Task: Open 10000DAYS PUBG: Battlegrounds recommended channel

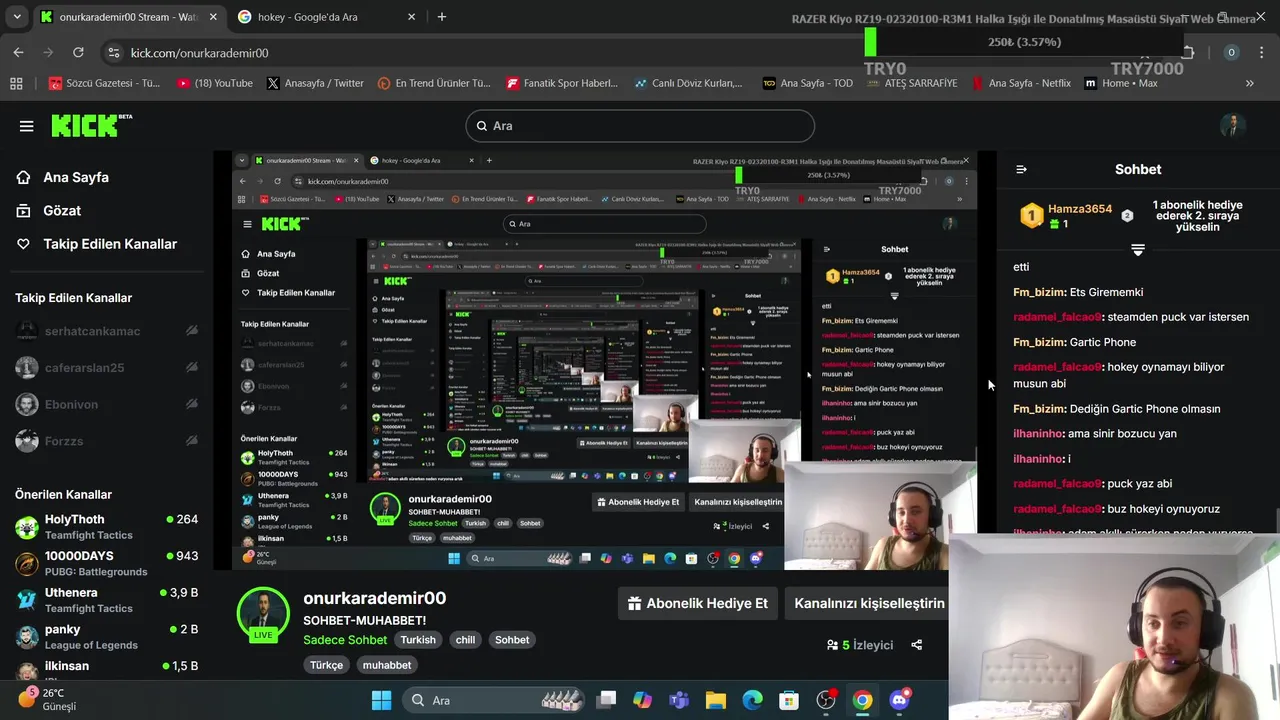Action: 107,563
